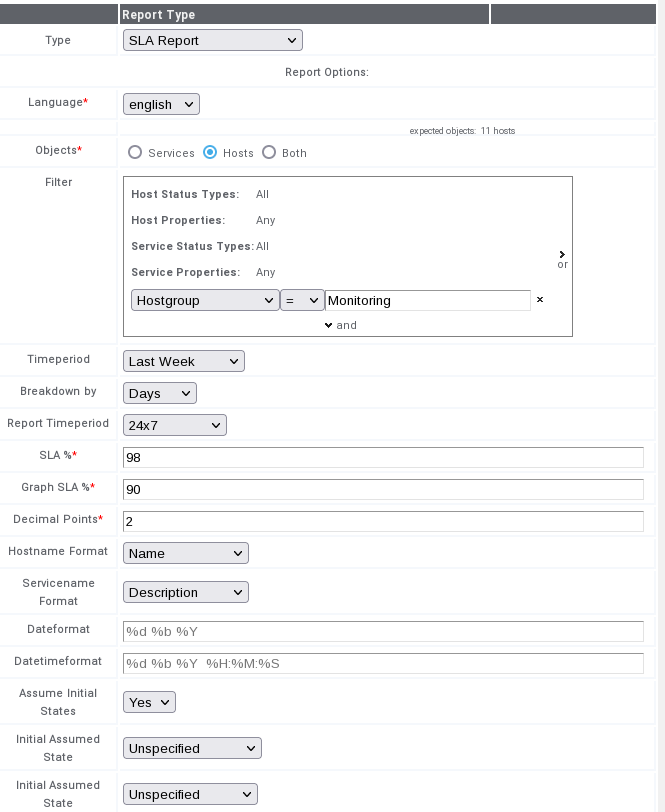The image size is (665, 812).
Task: Open the filter operator dropdown
Action: [x=302, y=300]
